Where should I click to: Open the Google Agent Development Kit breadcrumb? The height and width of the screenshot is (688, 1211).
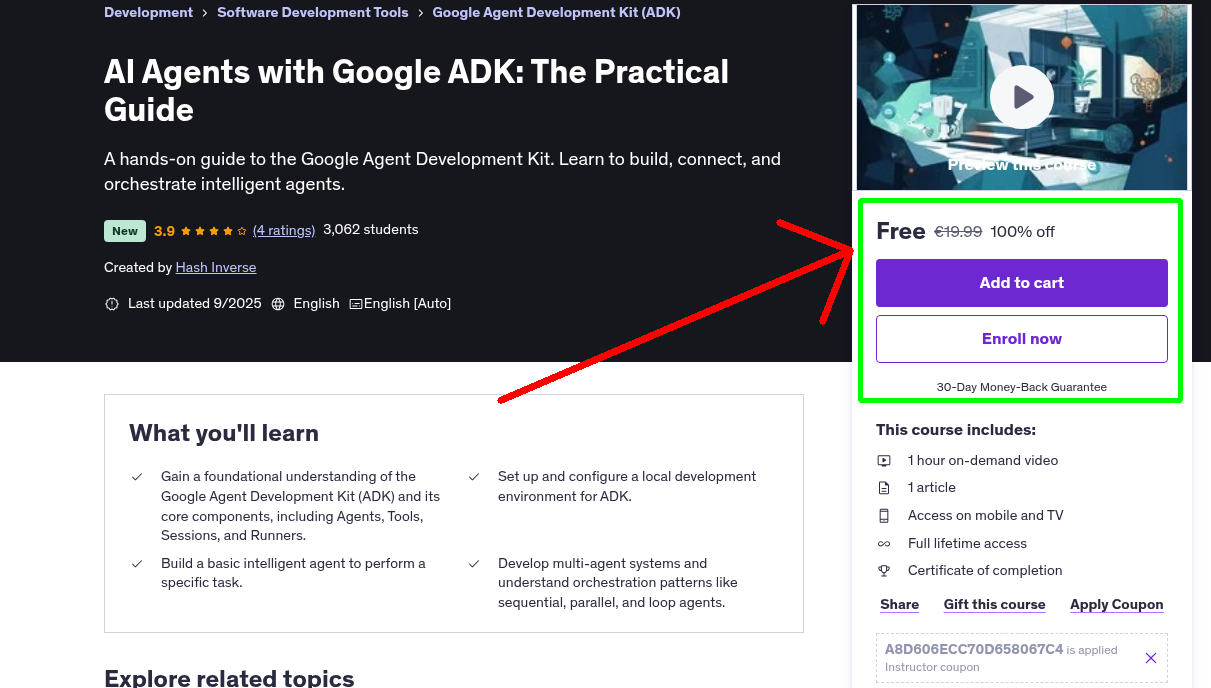point(556,12)
